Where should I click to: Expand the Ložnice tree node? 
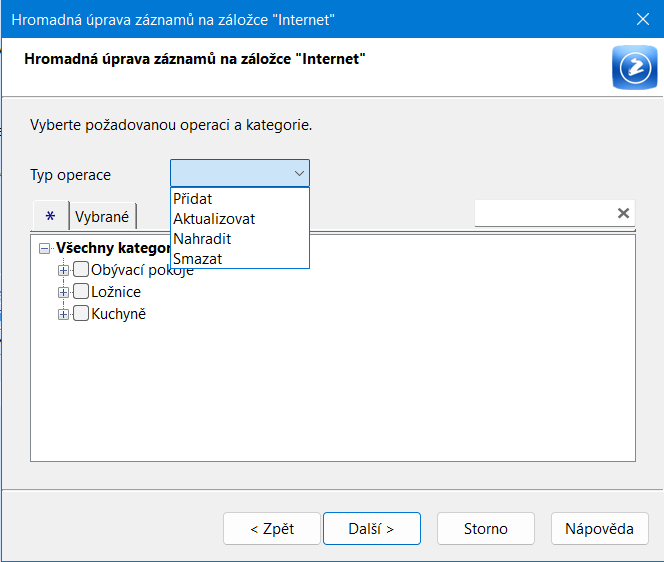click(64, 292)
